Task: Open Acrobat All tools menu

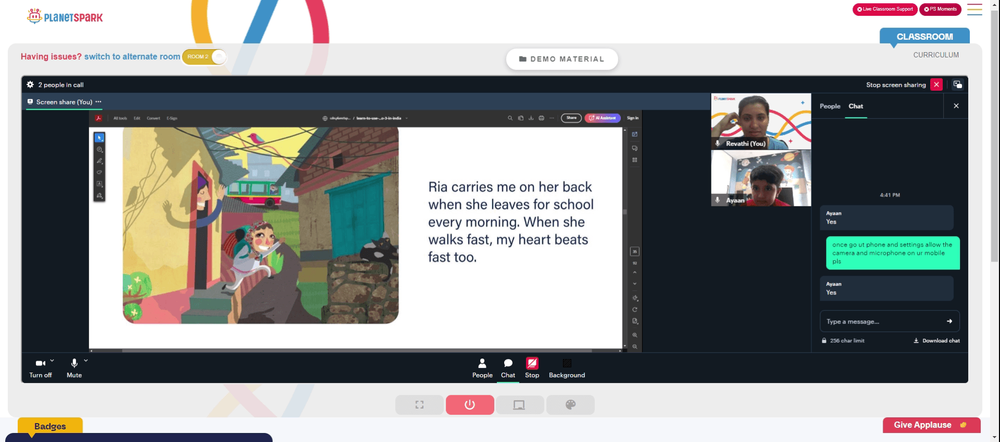Action: pyautogui.click(x=120, y=118)
